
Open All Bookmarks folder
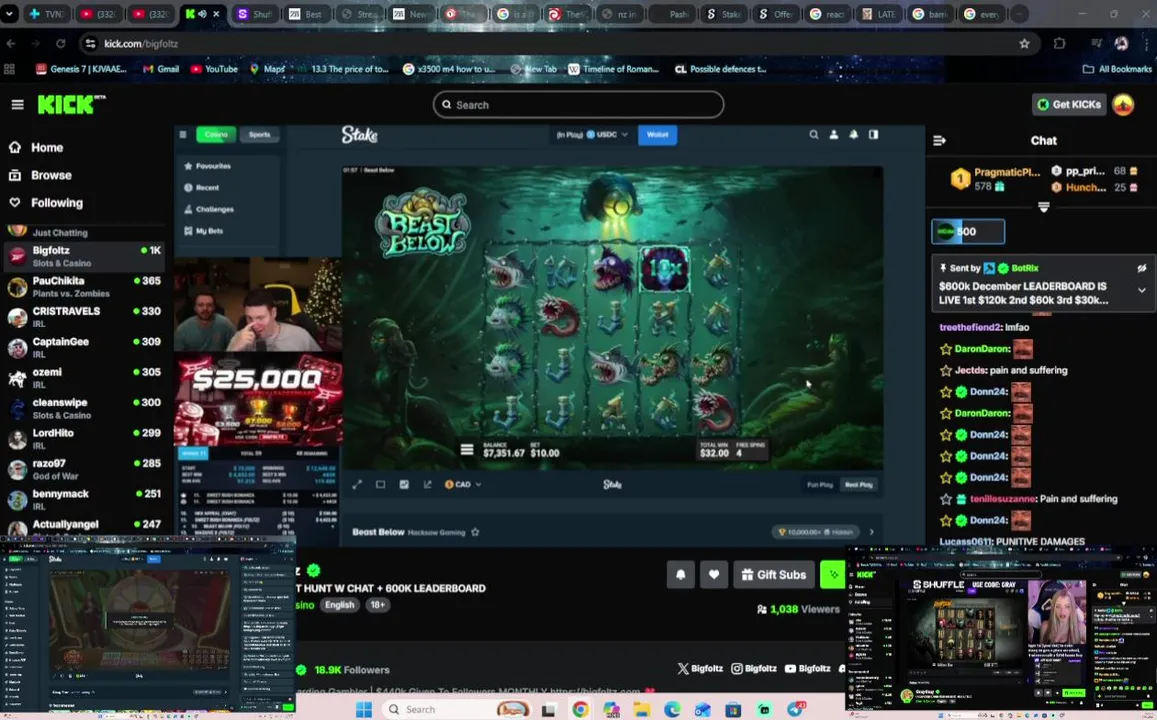[1116, 69]
